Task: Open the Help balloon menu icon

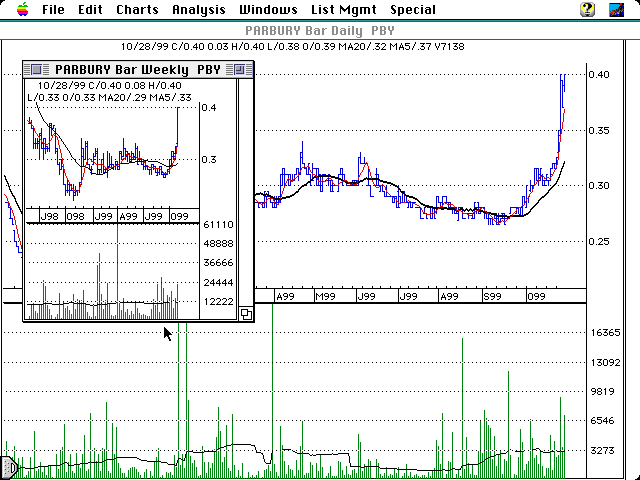Action: pyautogui.click(x=587, y=9)
